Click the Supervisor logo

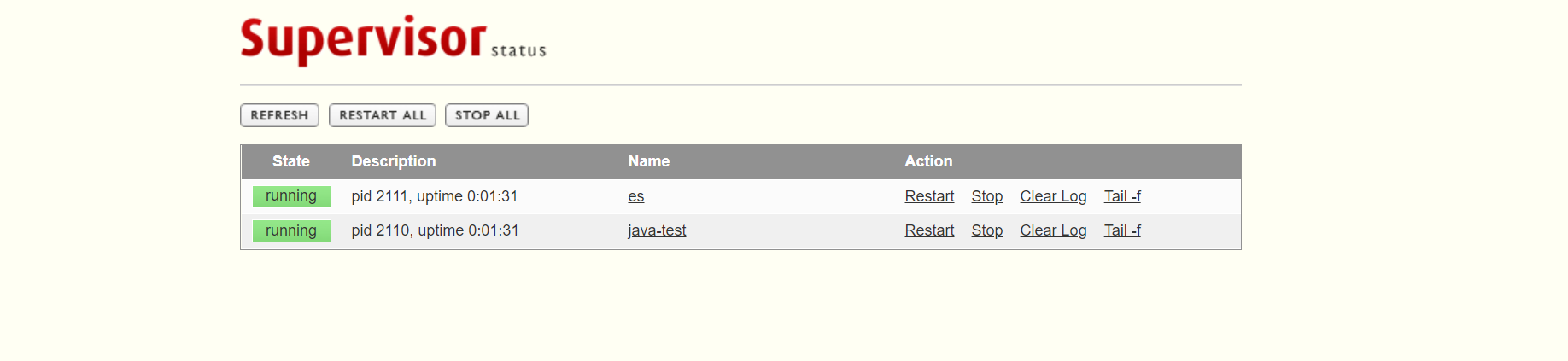pos(364,39)
